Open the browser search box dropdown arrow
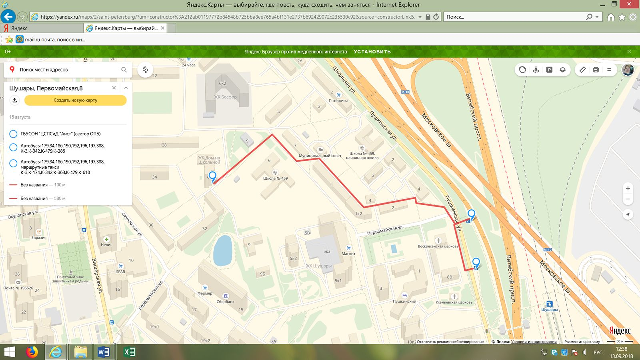 tap(597, 17)
